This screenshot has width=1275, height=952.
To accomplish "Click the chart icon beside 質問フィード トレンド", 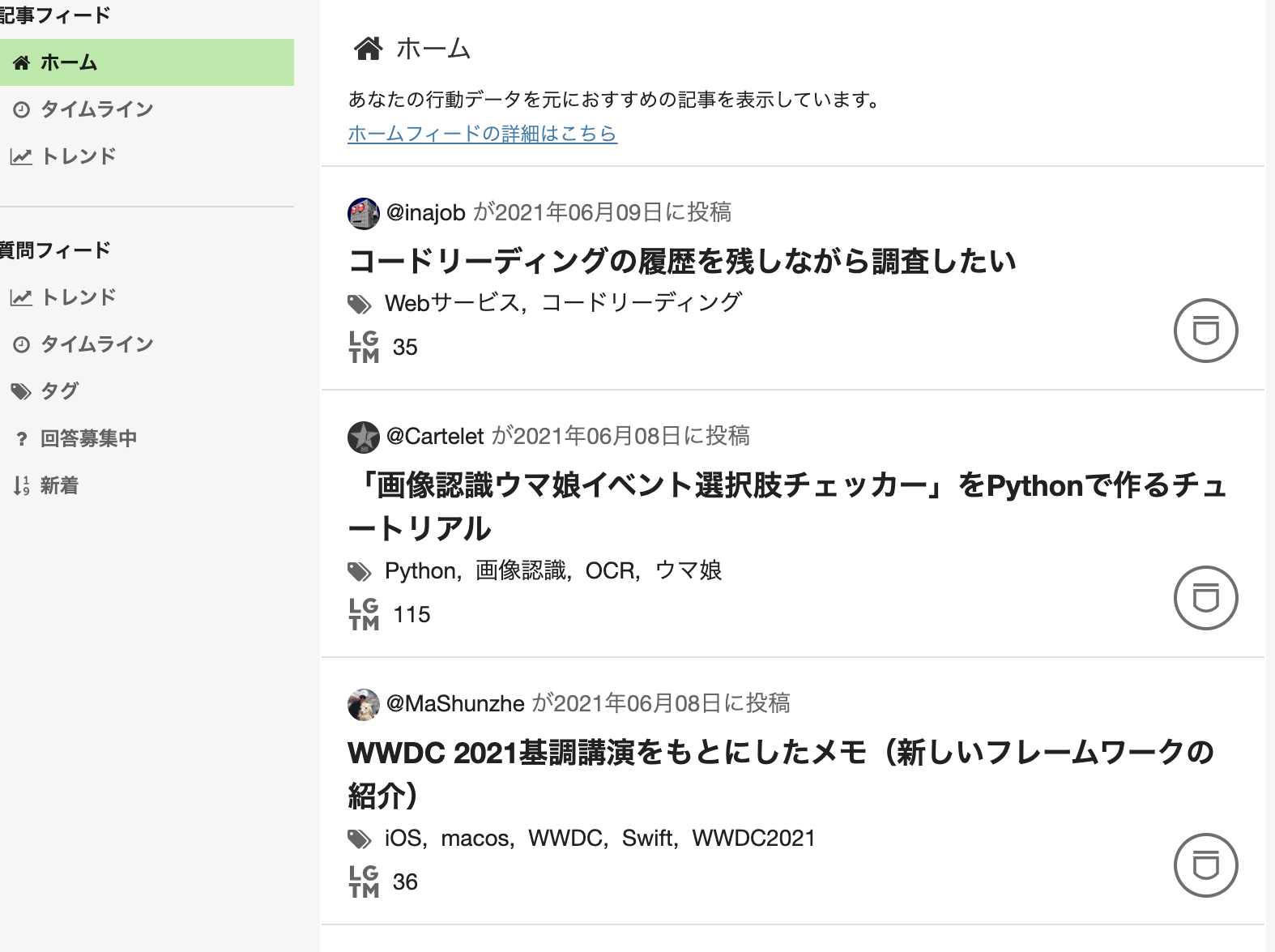I will click(21, 297).
